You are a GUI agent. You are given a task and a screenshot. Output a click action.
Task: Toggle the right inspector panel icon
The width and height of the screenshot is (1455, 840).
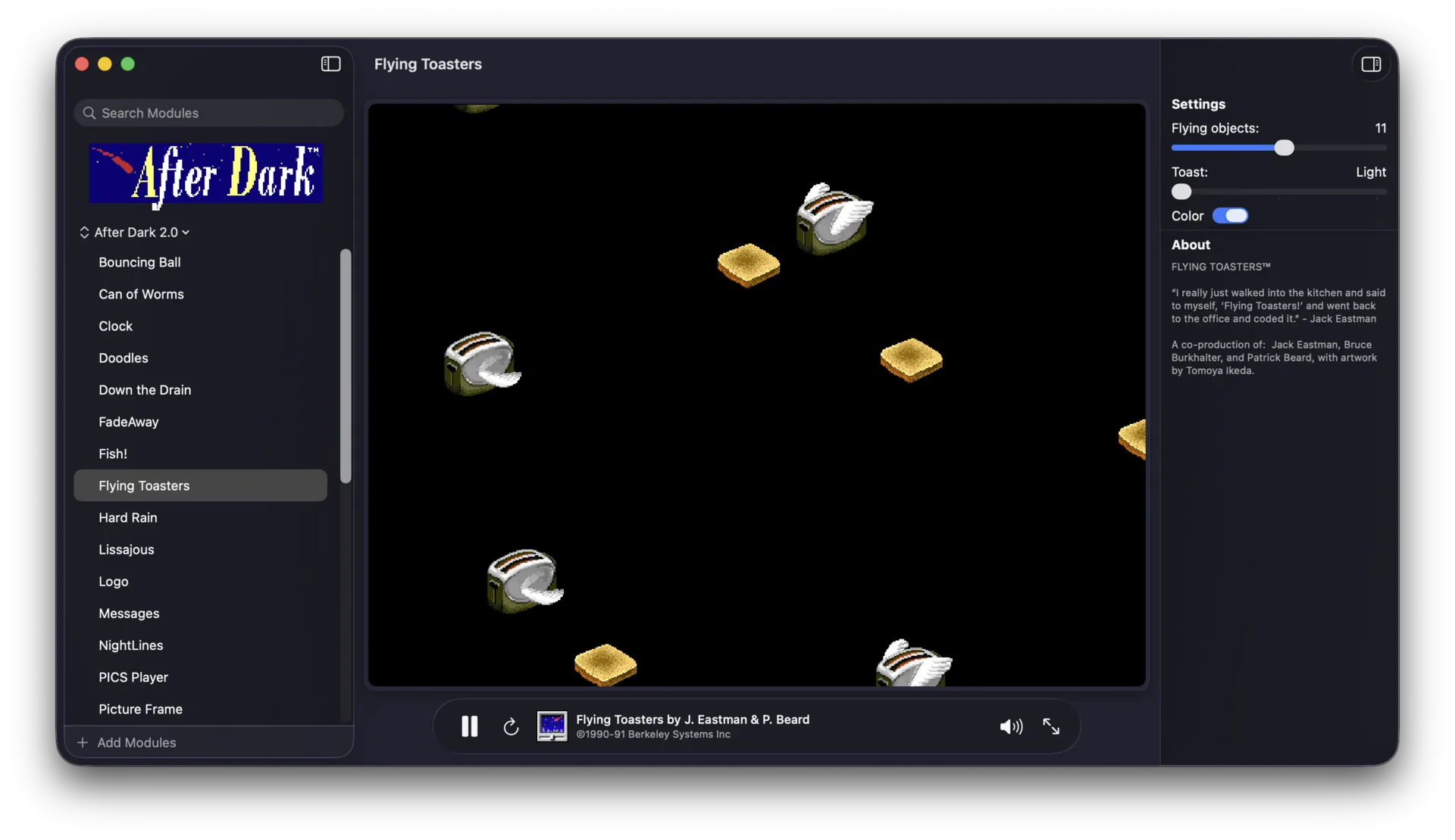pos(1371,64)
